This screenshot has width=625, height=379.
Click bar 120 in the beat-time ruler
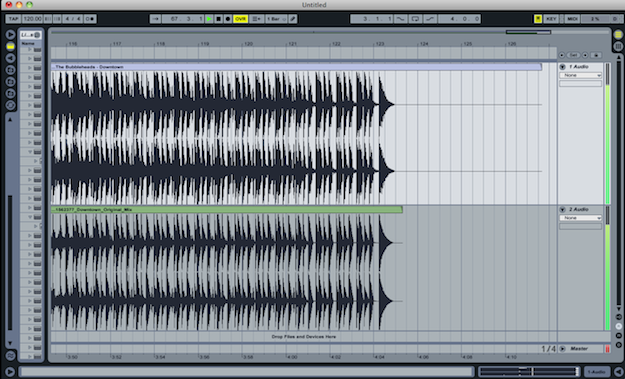[248, 44]
